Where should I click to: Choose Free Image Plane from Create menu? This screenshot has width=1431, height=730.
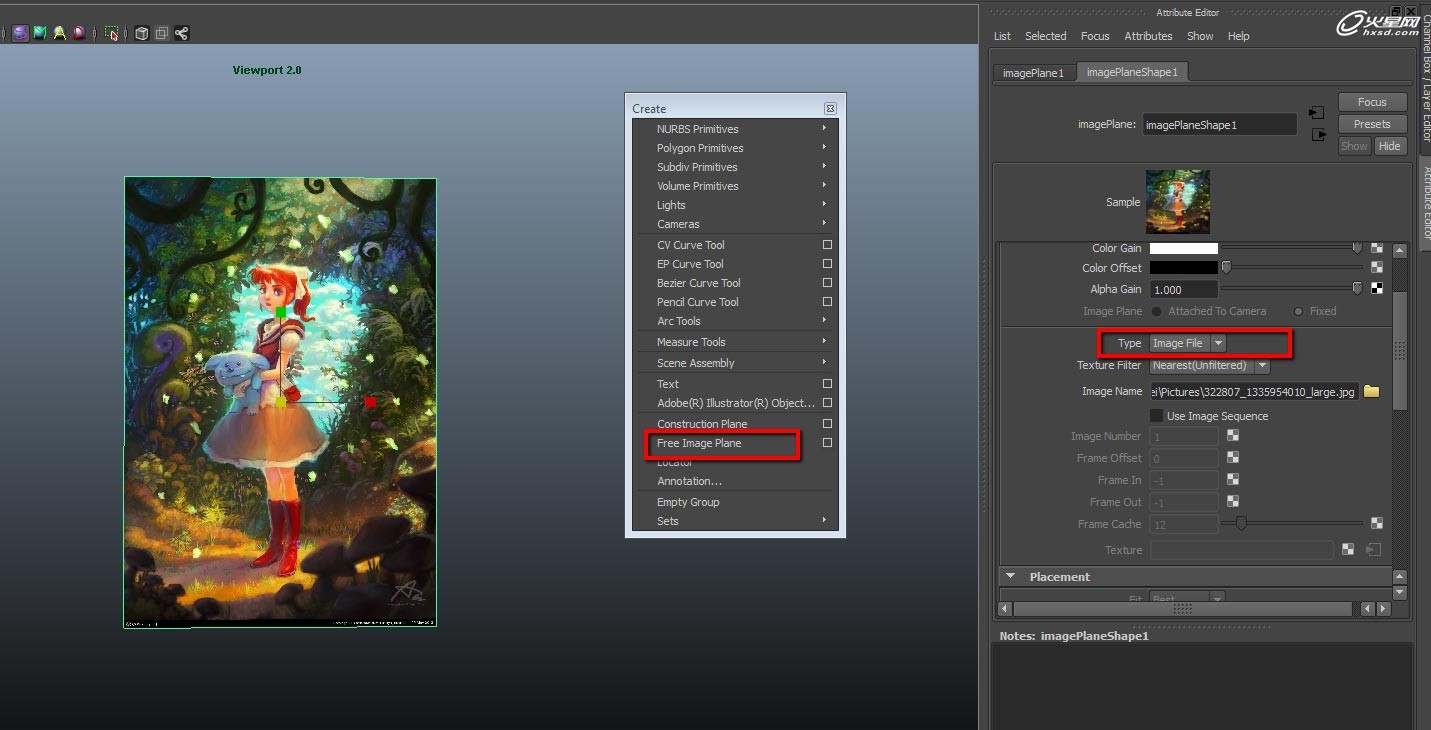[x=699, y=443]
